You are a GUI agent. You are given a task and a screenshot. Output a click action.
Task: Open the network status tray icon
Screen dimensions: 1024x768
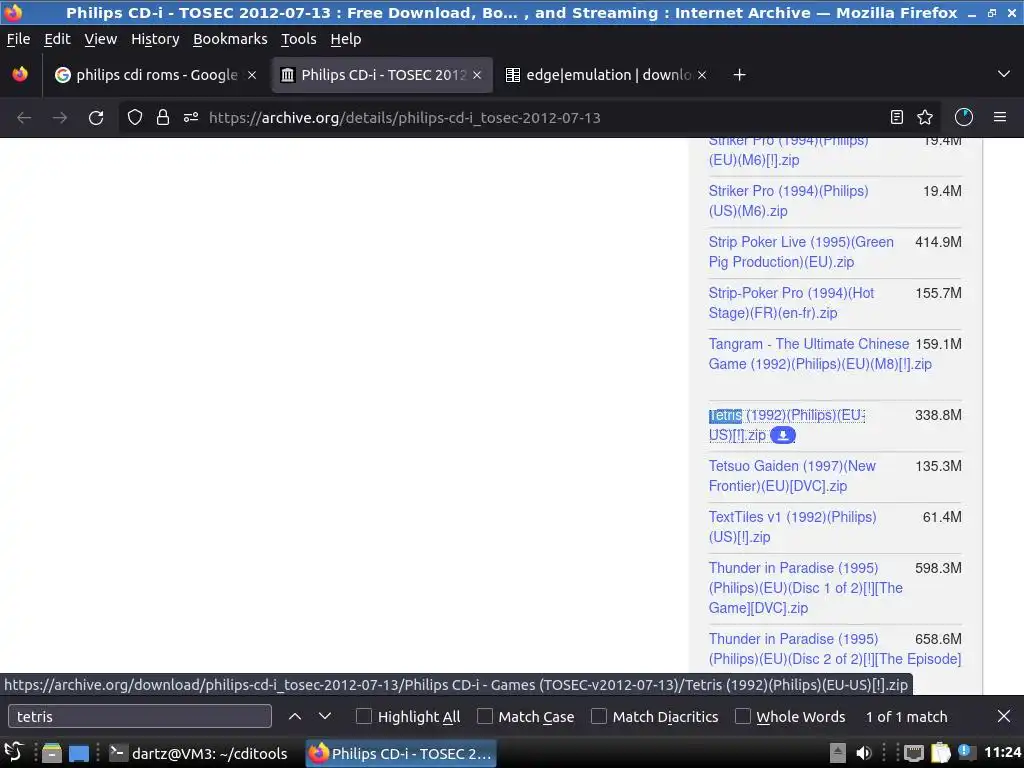914,753
